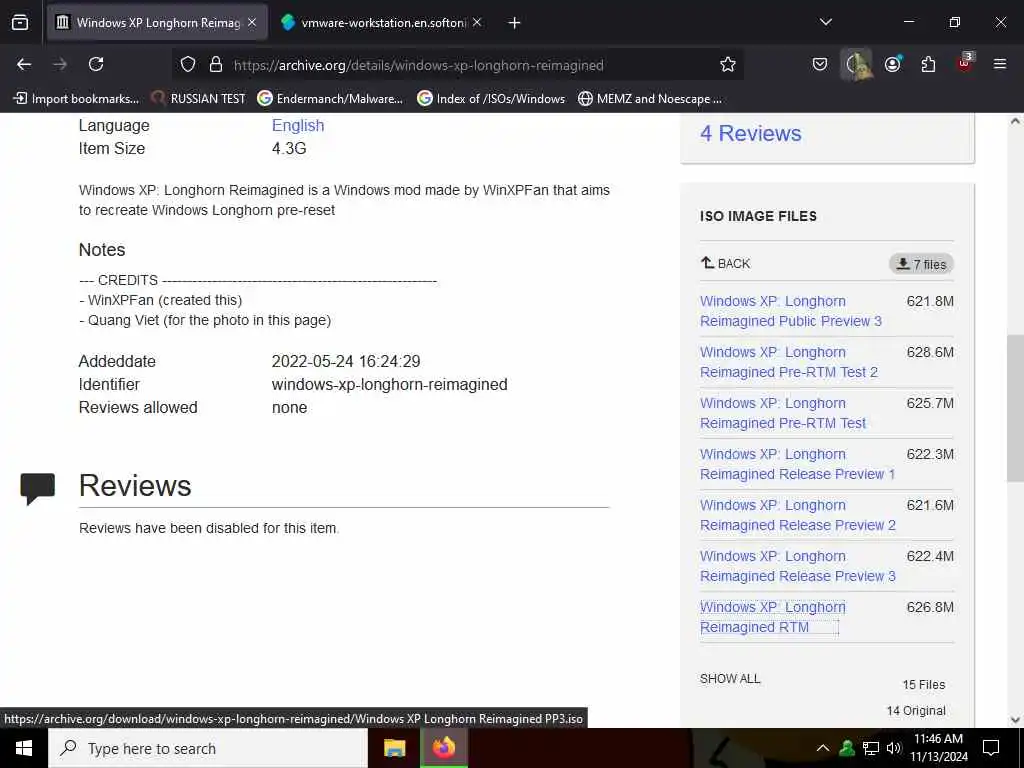The height and width of the screenshot is (768, 1024).
Task: Open File Explorer from the taskbar
Action: click(394, 748)
